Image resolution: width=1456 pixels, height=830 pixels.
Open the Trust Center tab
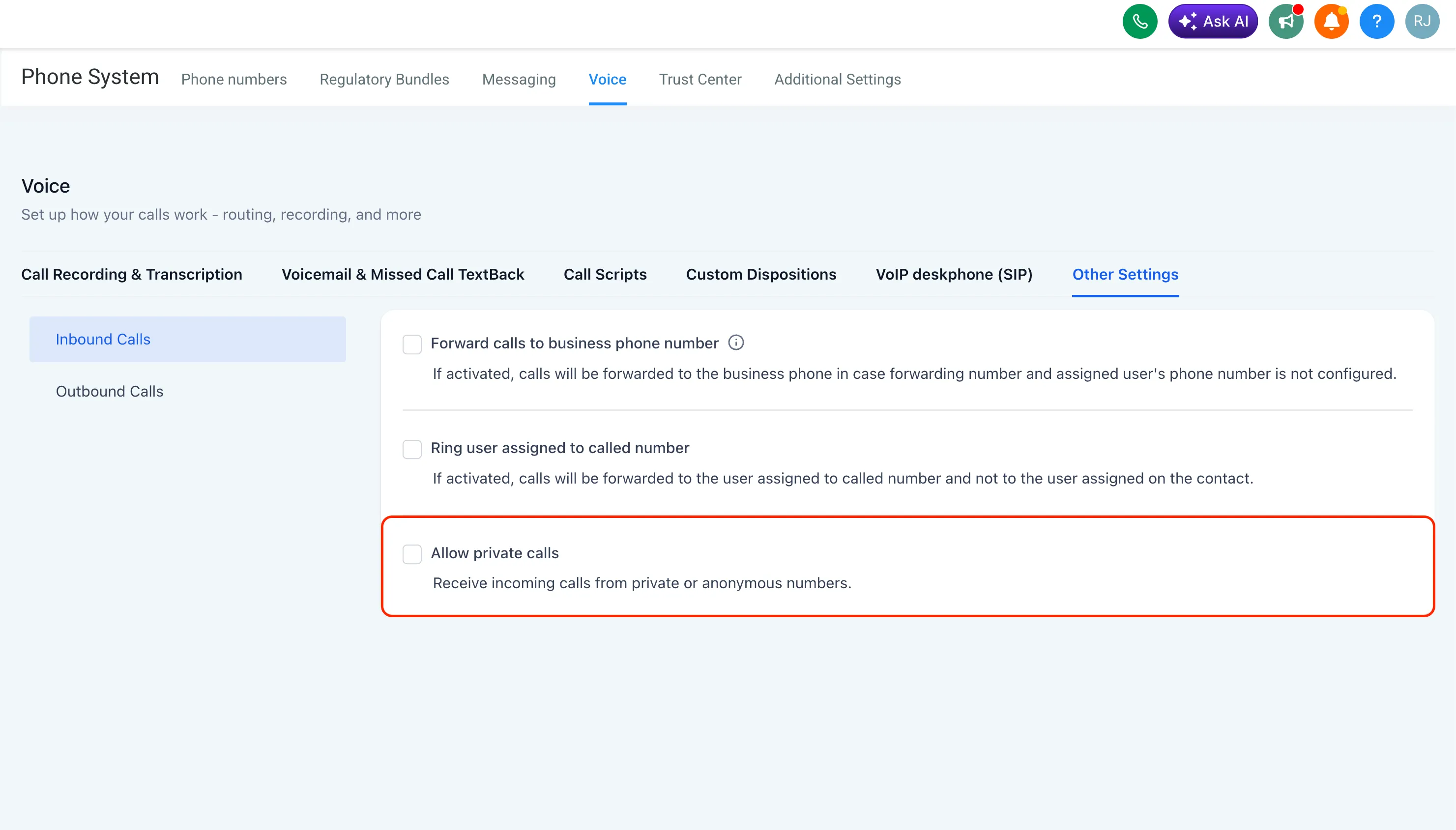699,79
